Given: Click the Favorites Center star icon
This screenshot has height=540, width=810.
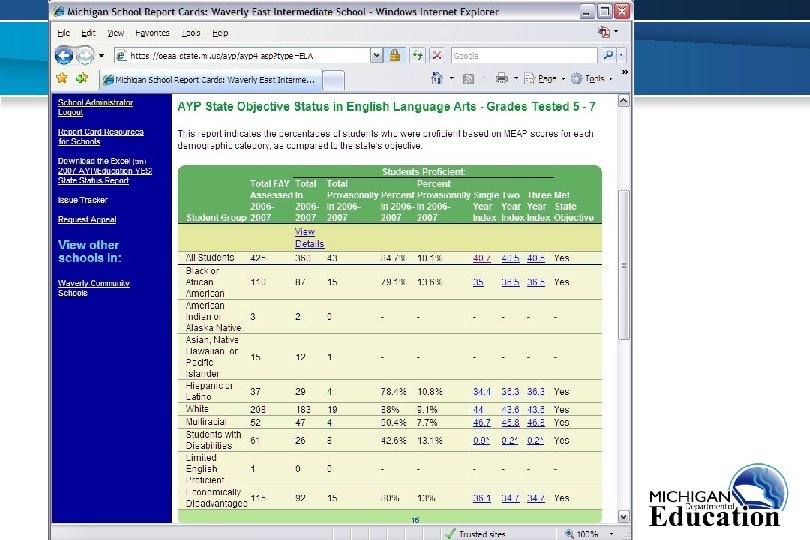Looking at the screenshot, I should click(x=62, y=78).
